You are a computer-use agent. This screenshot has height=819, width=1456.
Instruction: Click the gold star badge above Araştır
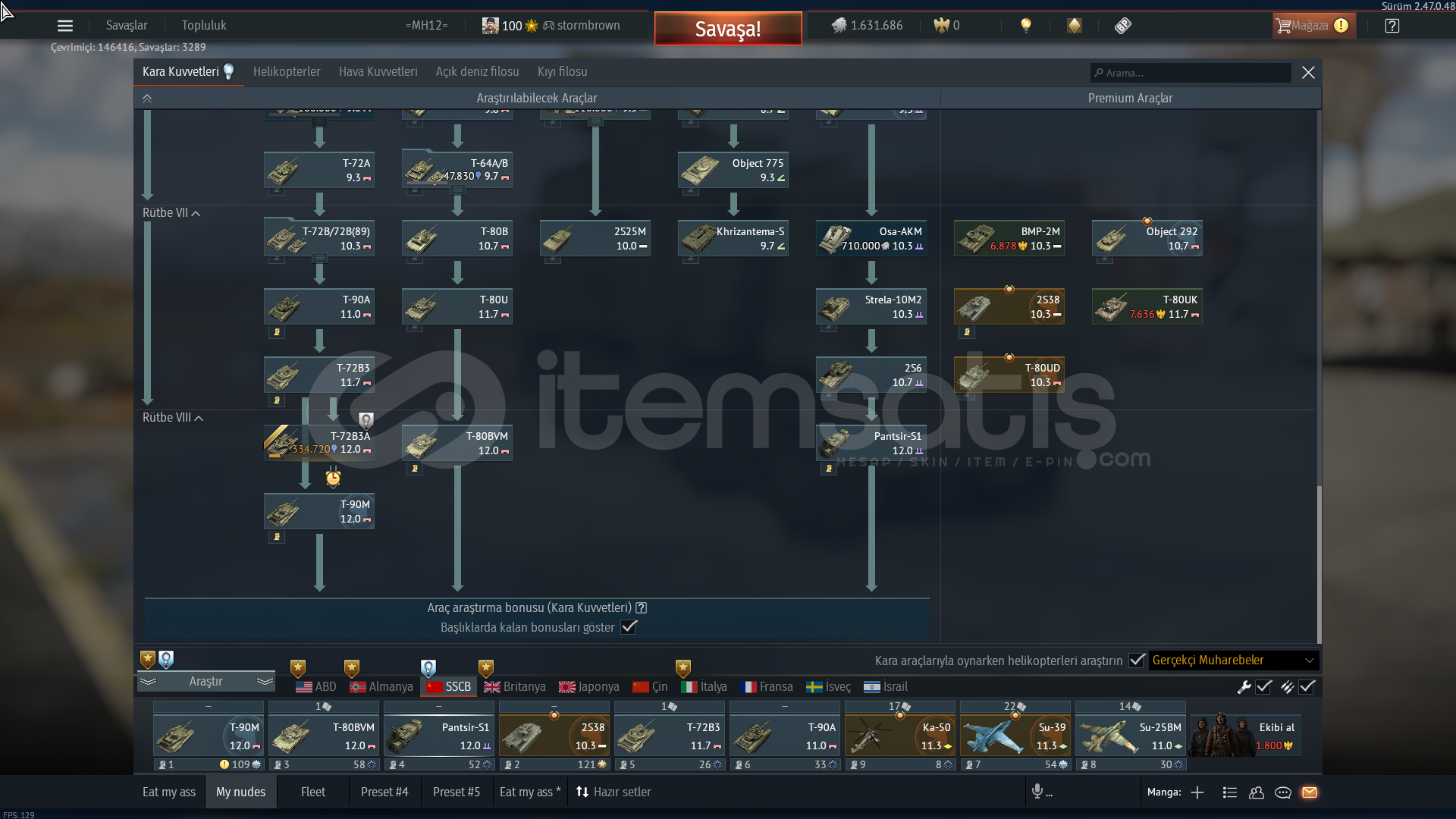148,660
